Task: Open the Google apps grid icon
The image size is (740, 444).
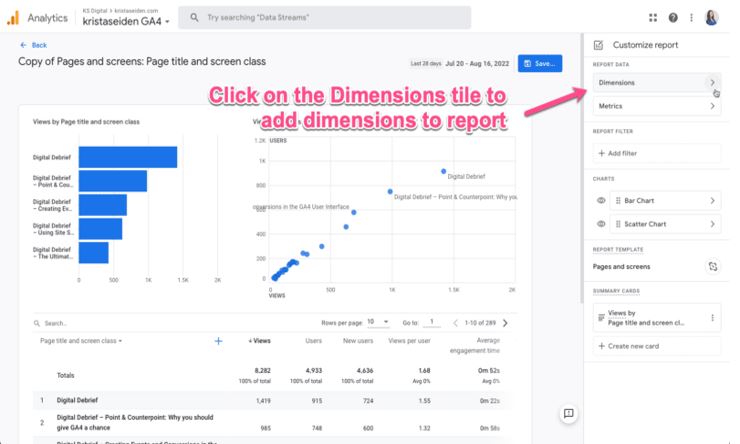Action: (x=653, y=18)
